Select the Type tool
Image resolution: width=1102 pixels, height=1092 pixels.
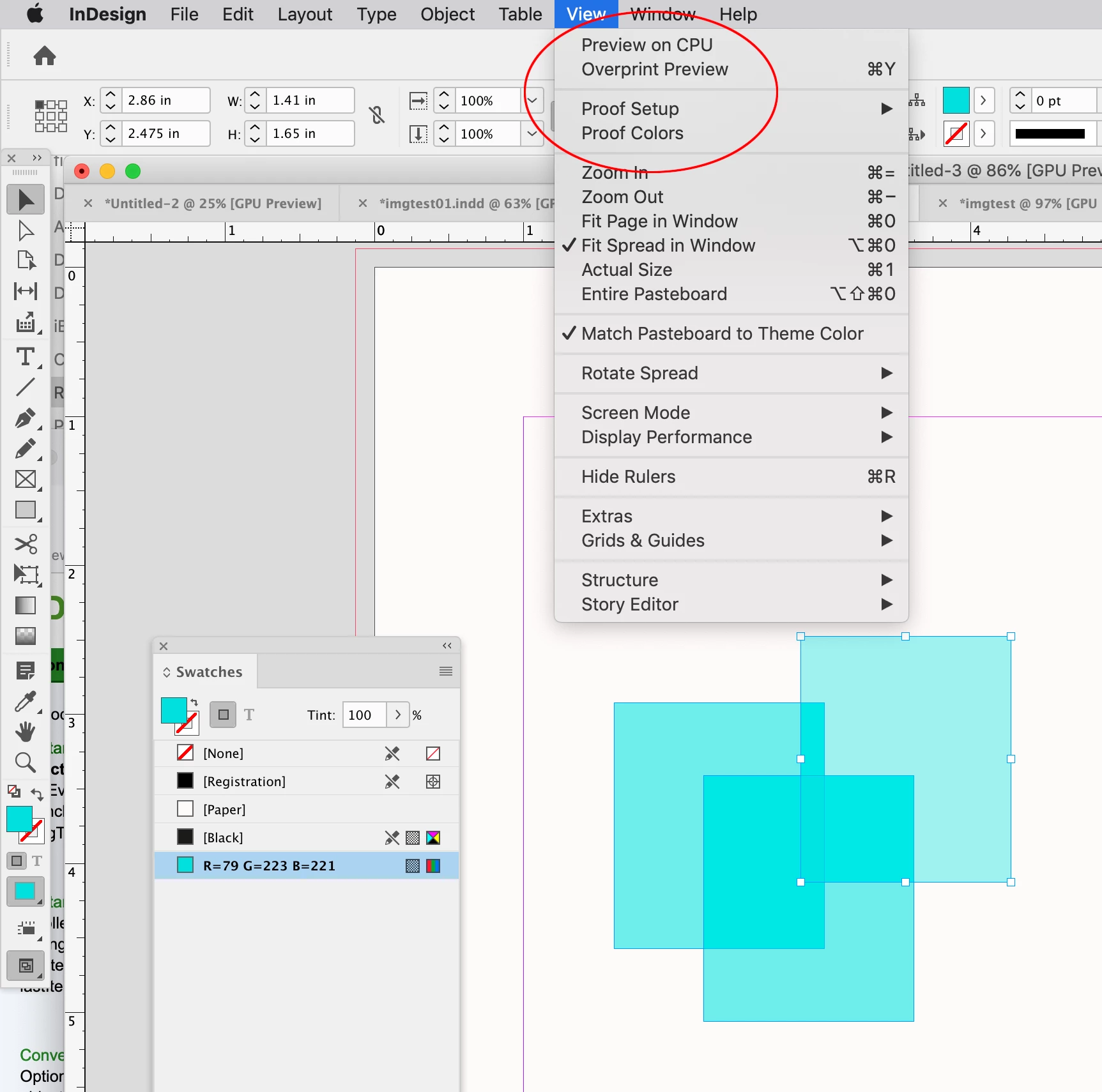tap(26, 356)
